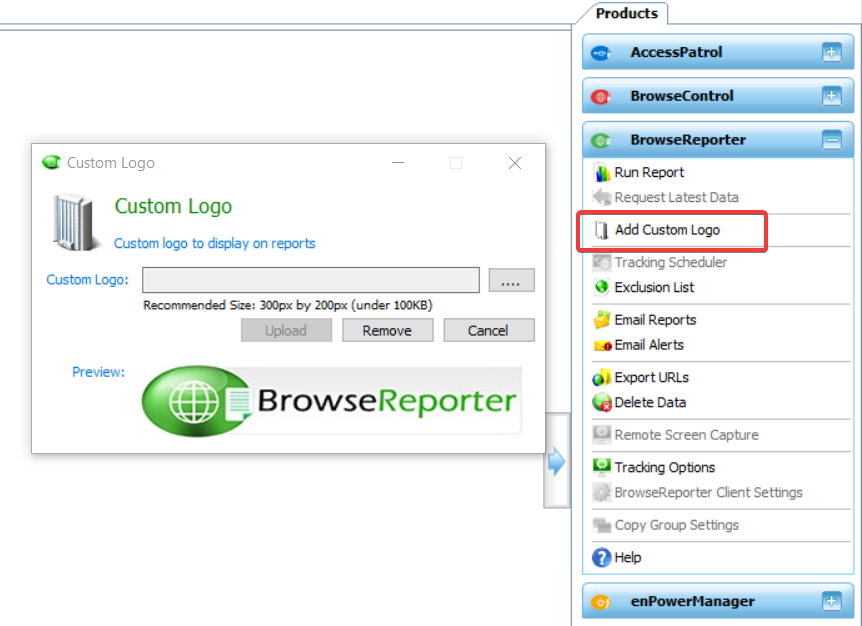The image size is (862, 626).
Task: Click the 'Preview:' label
Action: point(98,372)
